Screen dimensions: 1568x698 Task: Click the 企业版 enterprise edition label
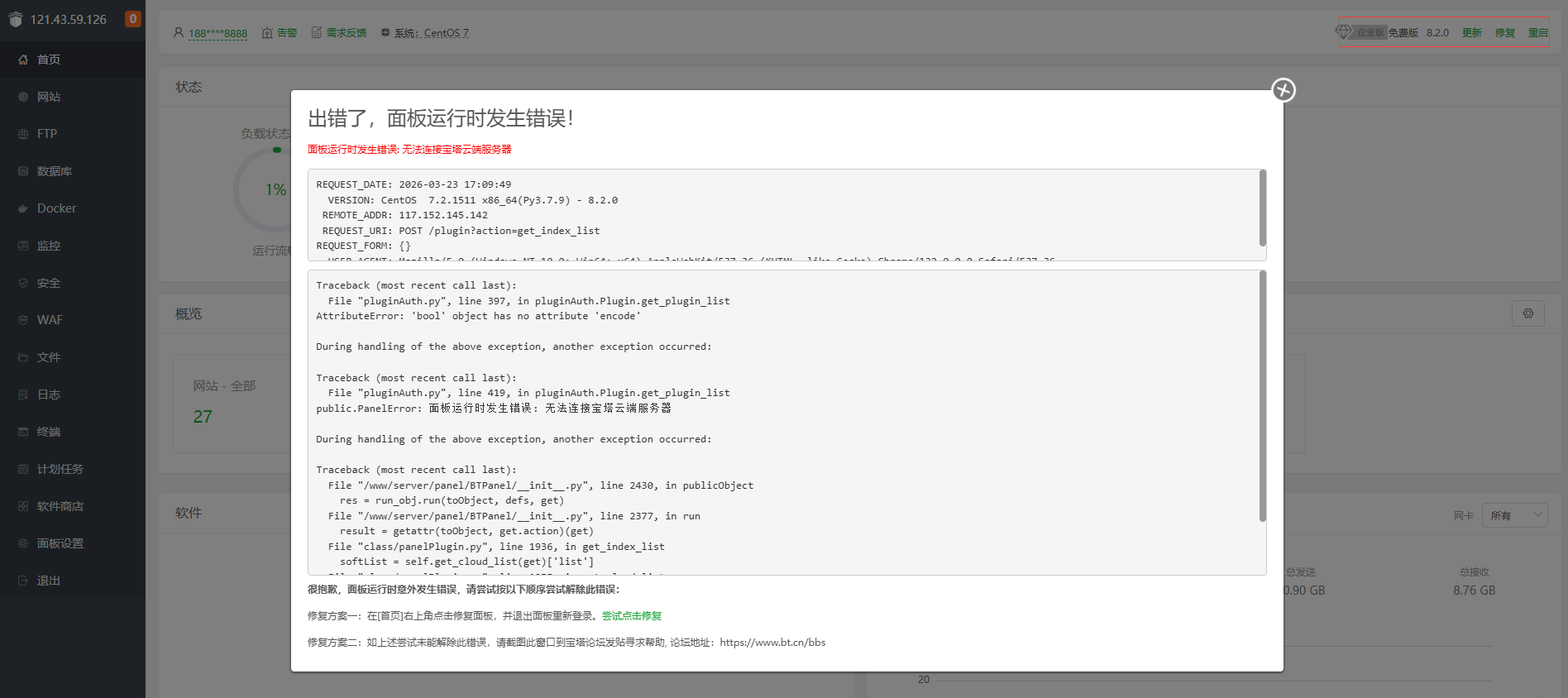tap(1370, 32)
